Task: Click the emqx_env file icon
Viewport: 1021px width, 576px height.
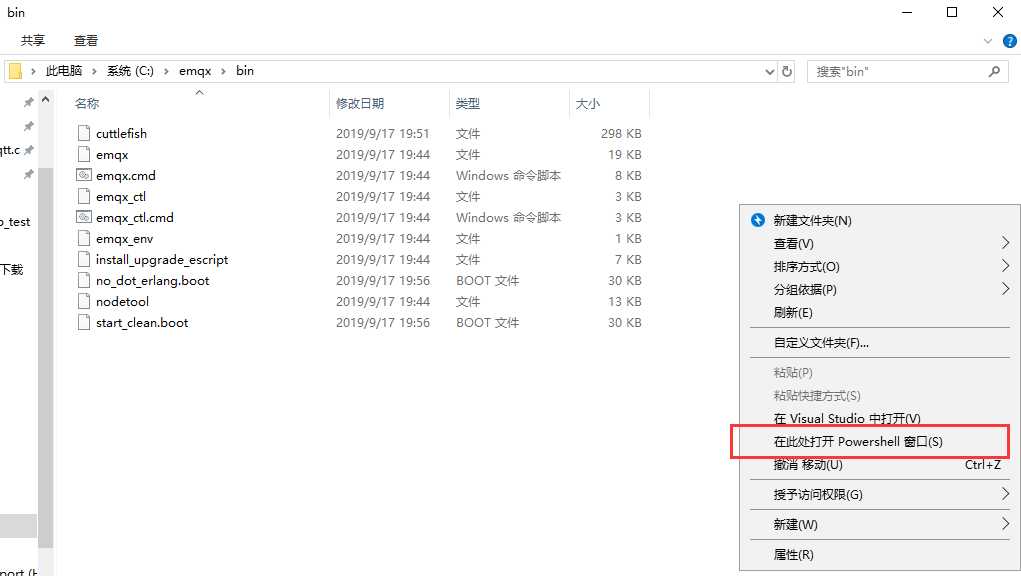Action: (83, 238)
